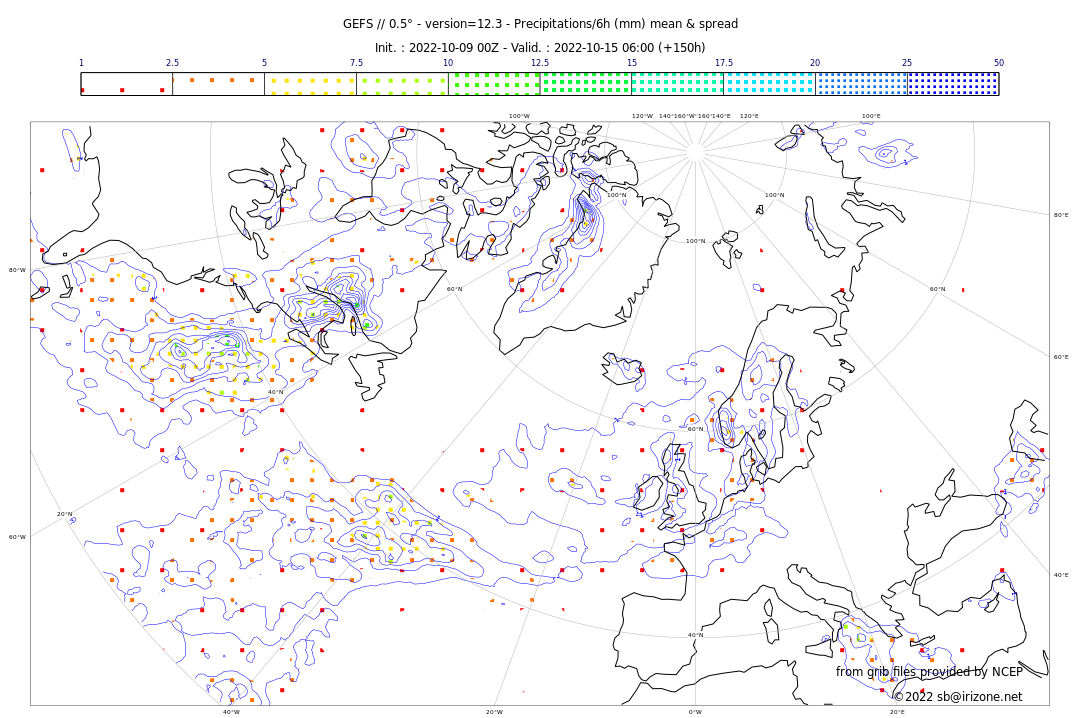Viewport: 1080px width, 718px height.
Task: Click the sb@irizone.net copyright text
Action: click(x=957, y=697)
